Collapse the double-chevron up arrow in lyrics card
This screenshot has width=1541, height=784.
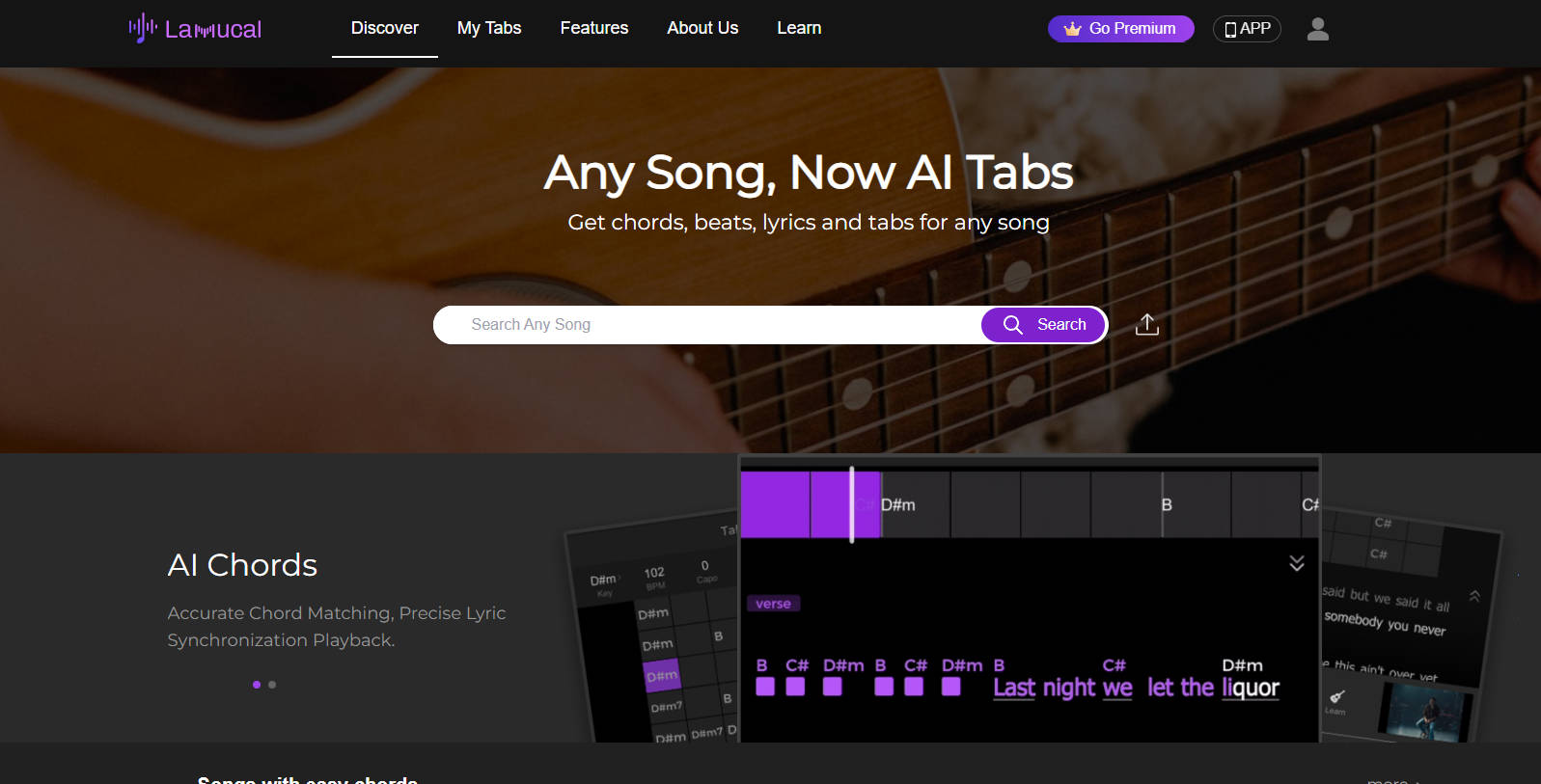[x=1474, y=596]
